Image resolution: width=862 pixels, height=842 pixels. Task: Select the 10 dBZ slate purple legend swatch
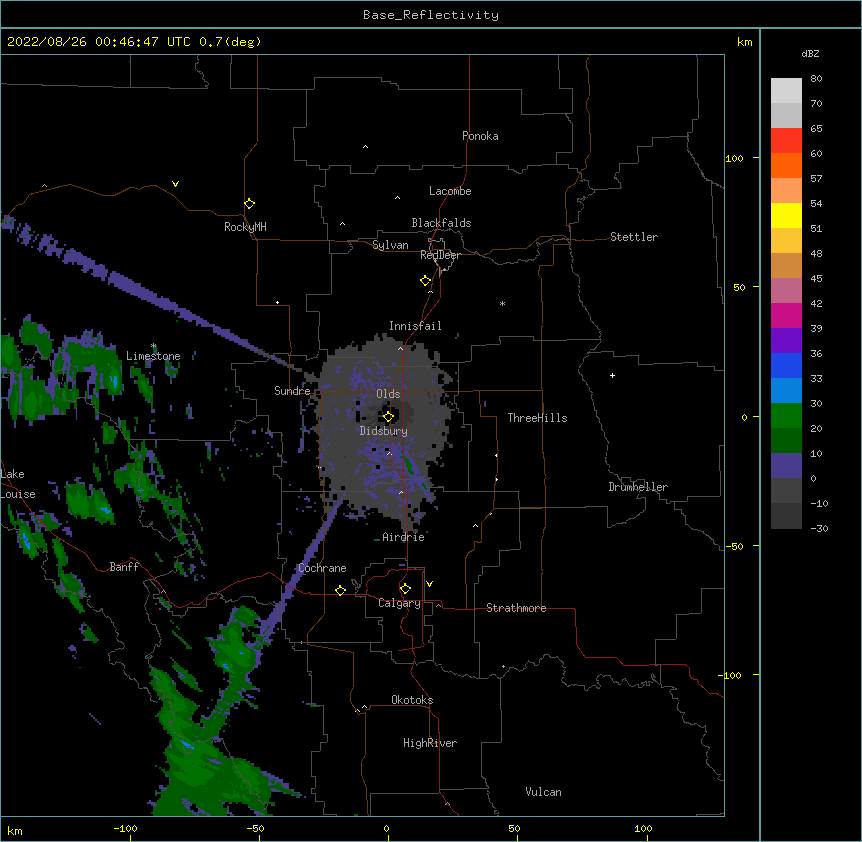point(786,466)
